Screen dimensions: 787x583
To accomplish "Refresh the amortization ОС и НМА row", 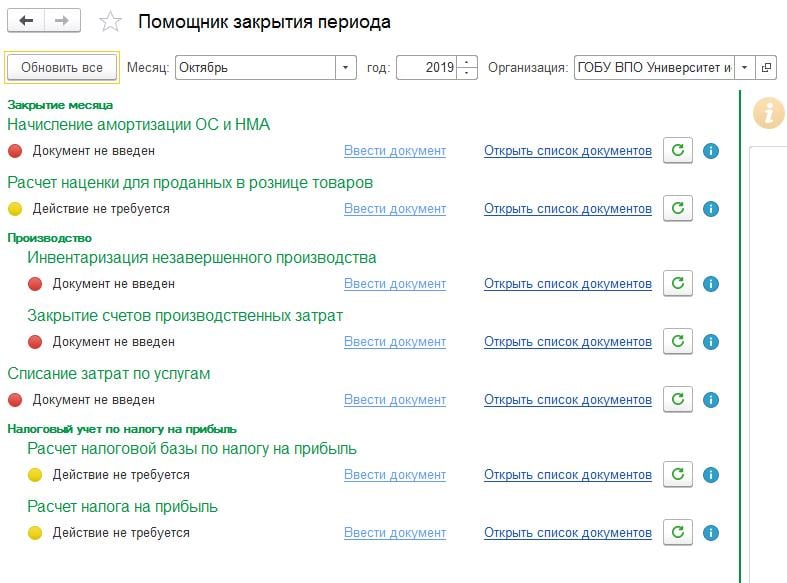I will (x=678, y=151).
